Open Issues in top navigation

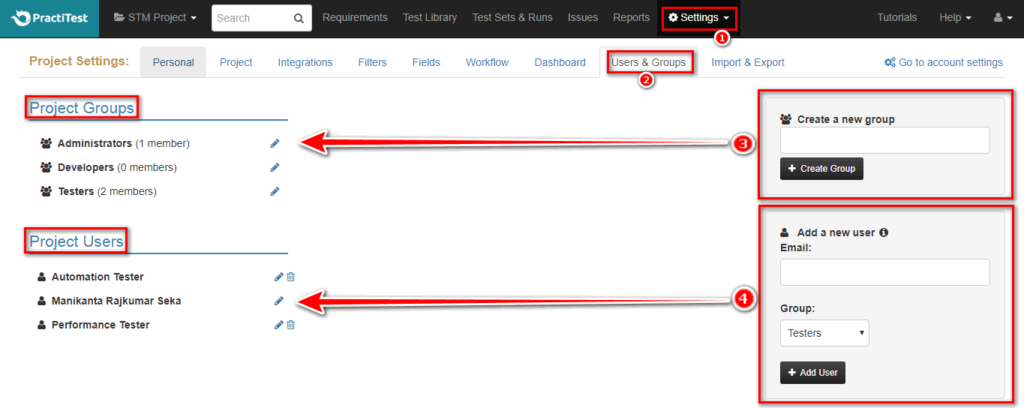pos(583,18)
